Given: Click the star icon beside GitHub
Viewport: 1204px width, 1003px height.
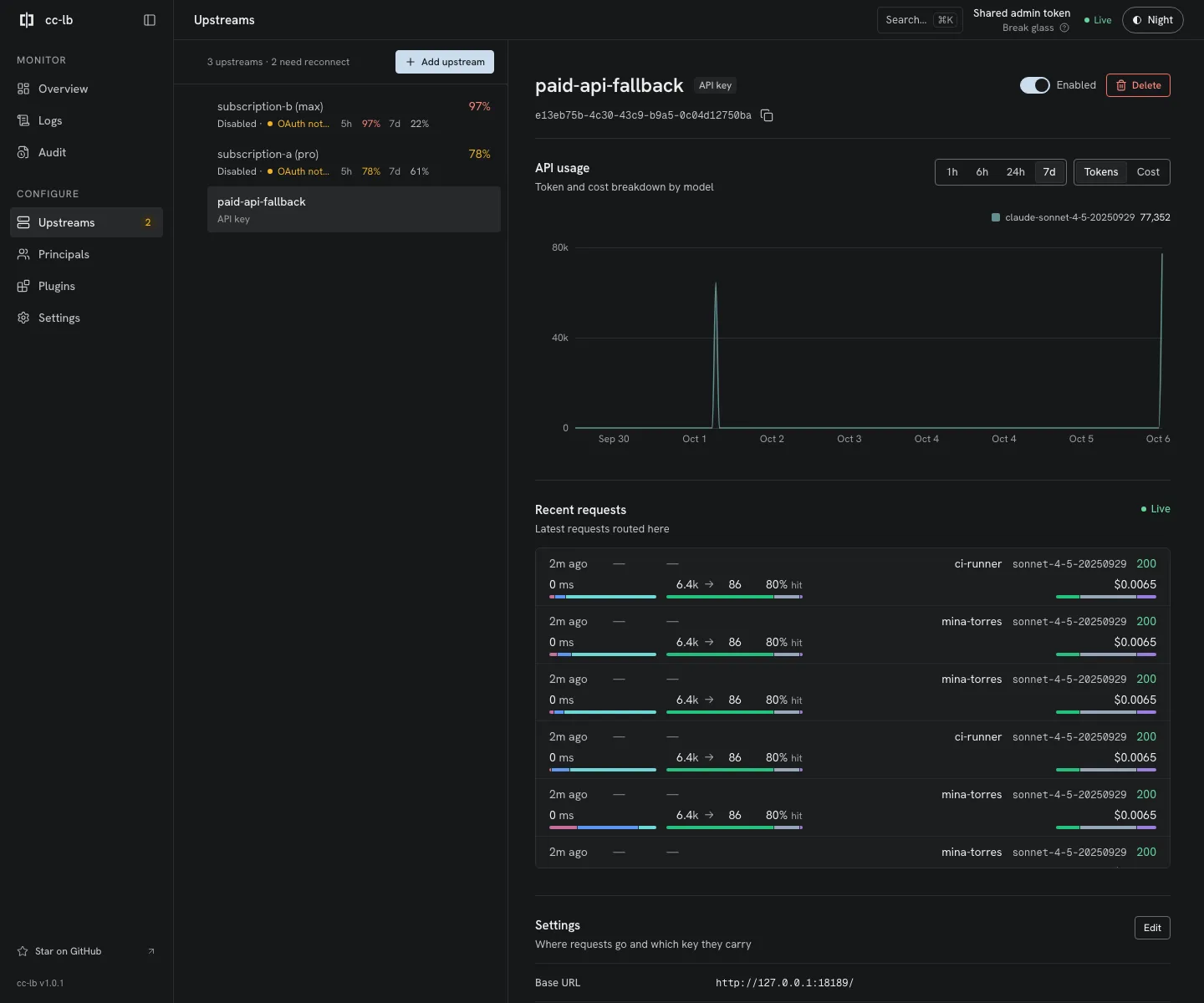Looking at the screenshot, I should [x=23, y=951].
